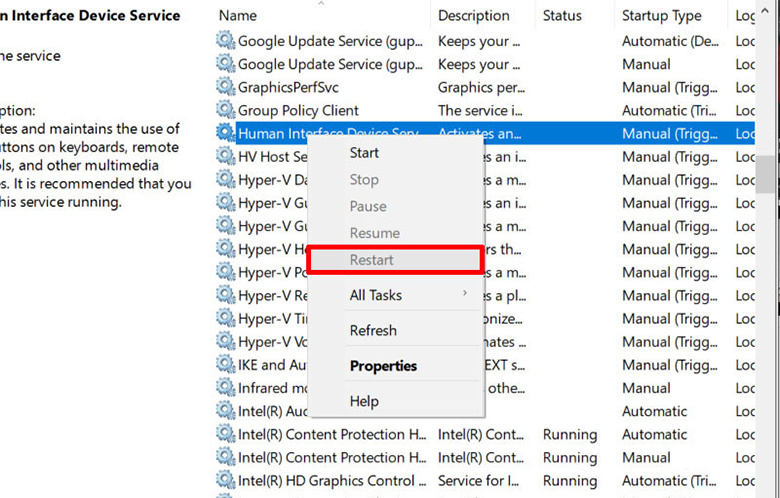Screen dimensions: 780x498
Task: Select Refresh in the context menu
Action: (x=373, y=331)
